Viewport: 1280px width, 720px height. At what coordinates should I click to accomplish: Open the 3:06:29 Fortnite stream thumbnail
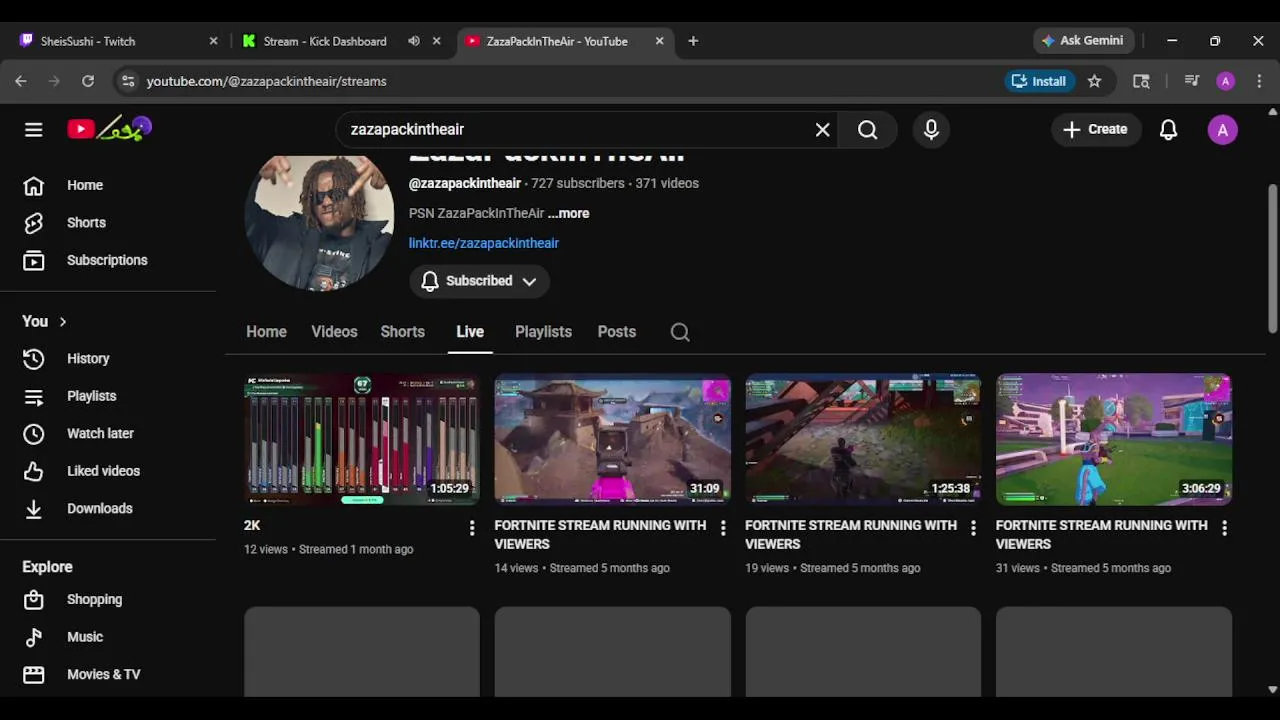click(1114, 439)
